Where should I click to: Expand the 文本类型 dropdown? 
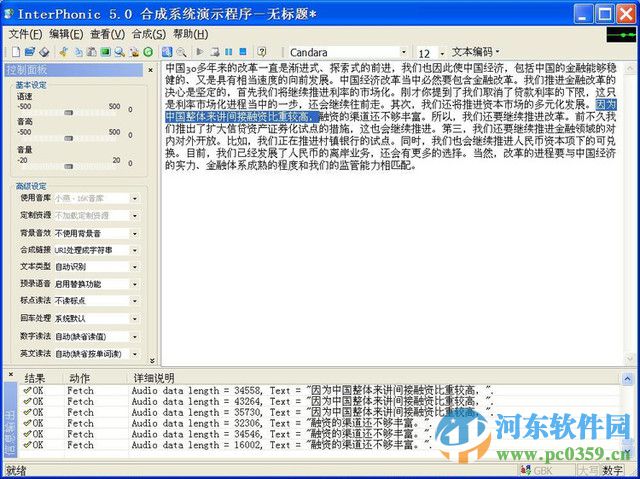(135, 267)
